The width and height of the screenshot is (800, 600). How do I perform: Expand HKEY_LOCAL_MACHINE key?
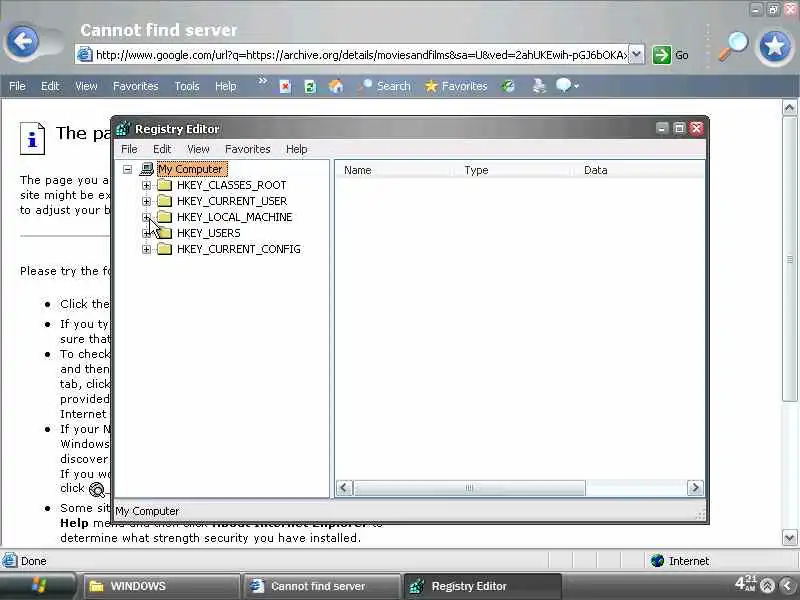146,217
